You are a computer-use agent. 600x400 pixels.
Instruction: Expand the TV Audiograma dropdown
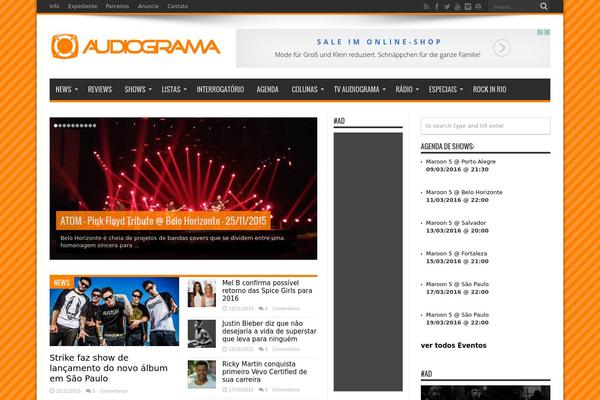359,89
